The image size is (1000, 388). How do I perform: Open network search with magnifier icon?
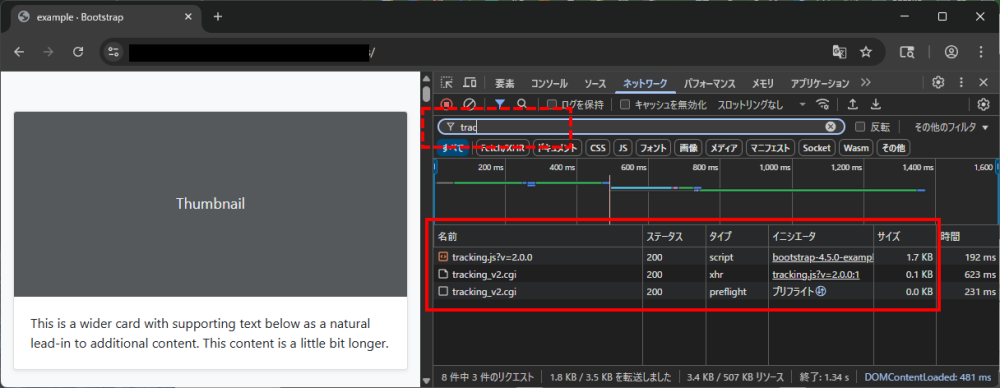tap(522, 104)
